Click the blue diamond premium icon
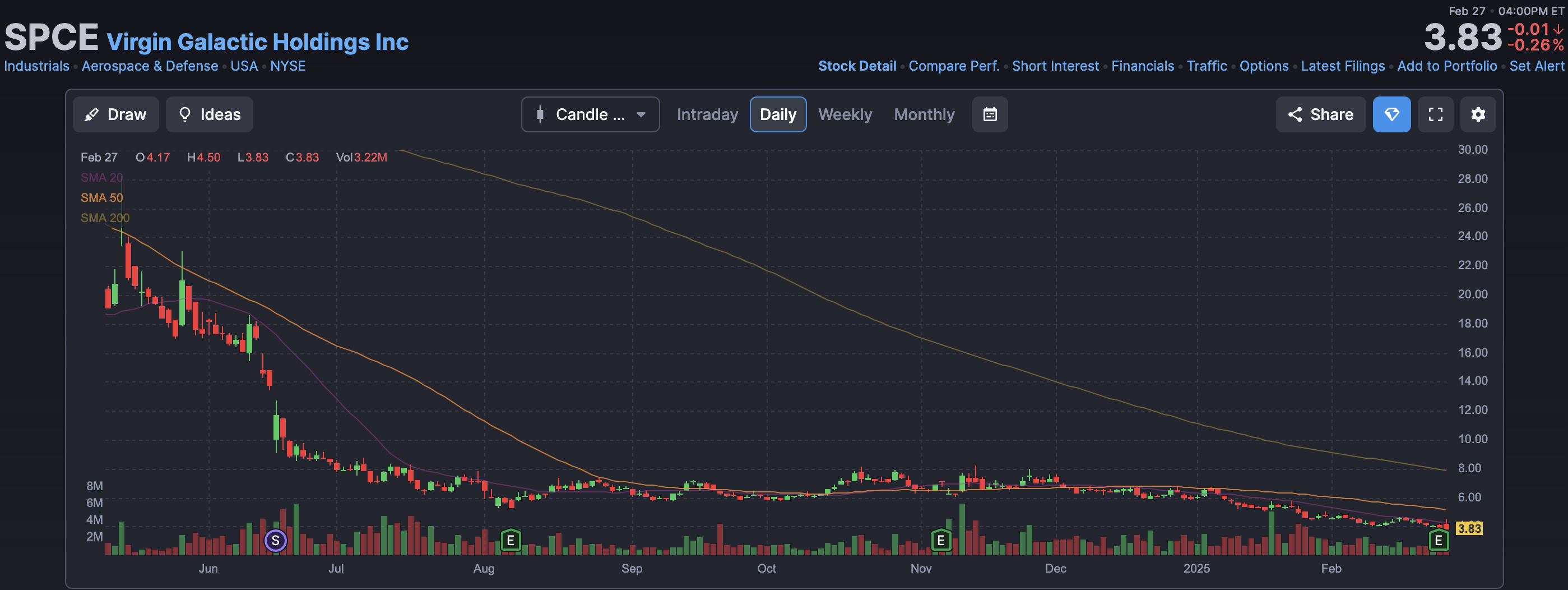 click(x=1391, y=114)
